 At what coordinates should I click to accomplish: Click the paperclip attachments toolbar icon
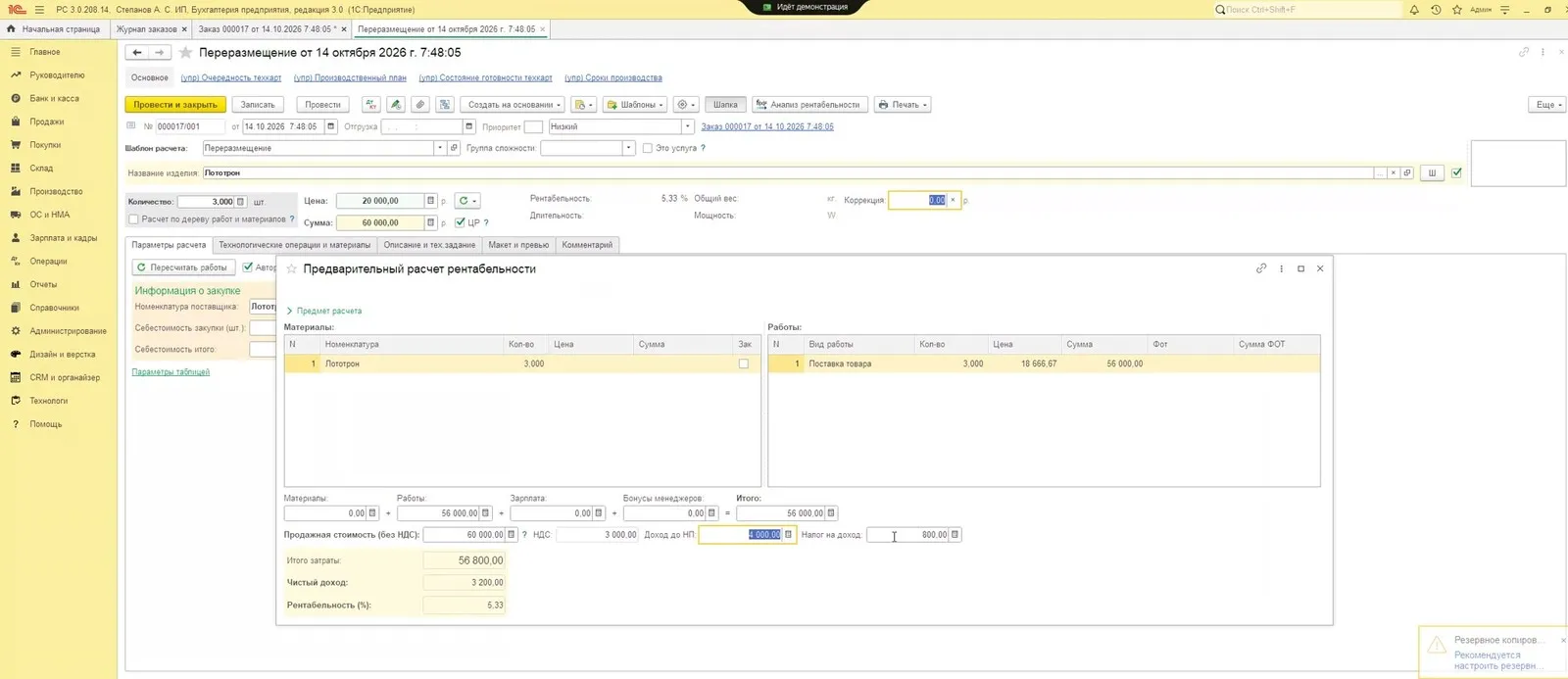420,105
